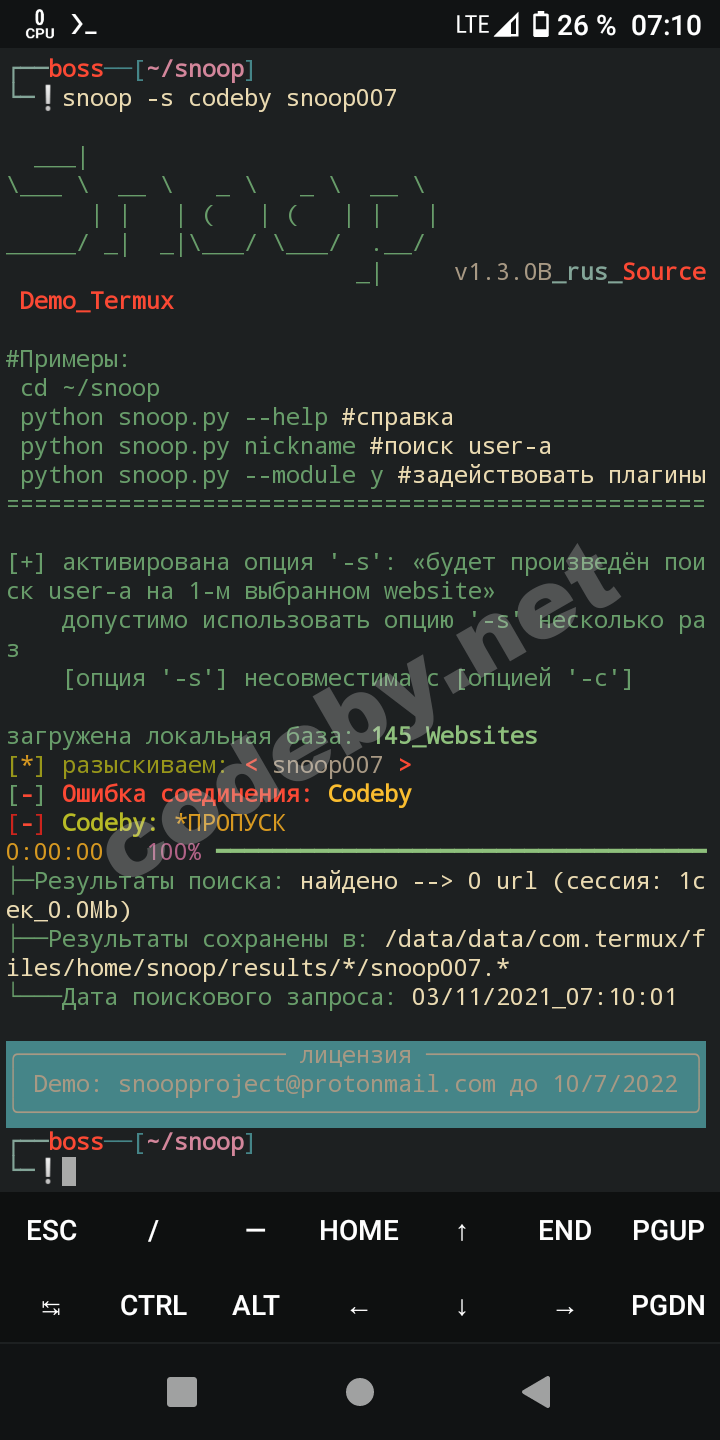
Task: Tap the HOME extra key
Action: coord(359,1230)
